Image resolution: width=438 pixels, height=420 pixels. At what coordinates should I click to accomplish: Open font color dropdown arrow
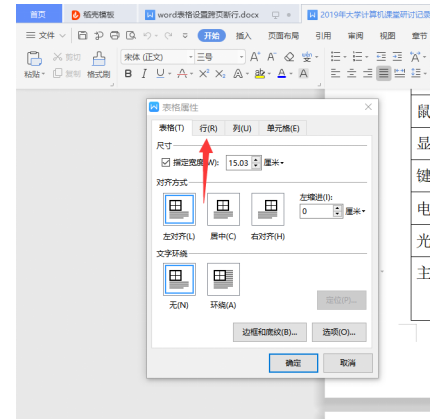(x=291, y=74)
